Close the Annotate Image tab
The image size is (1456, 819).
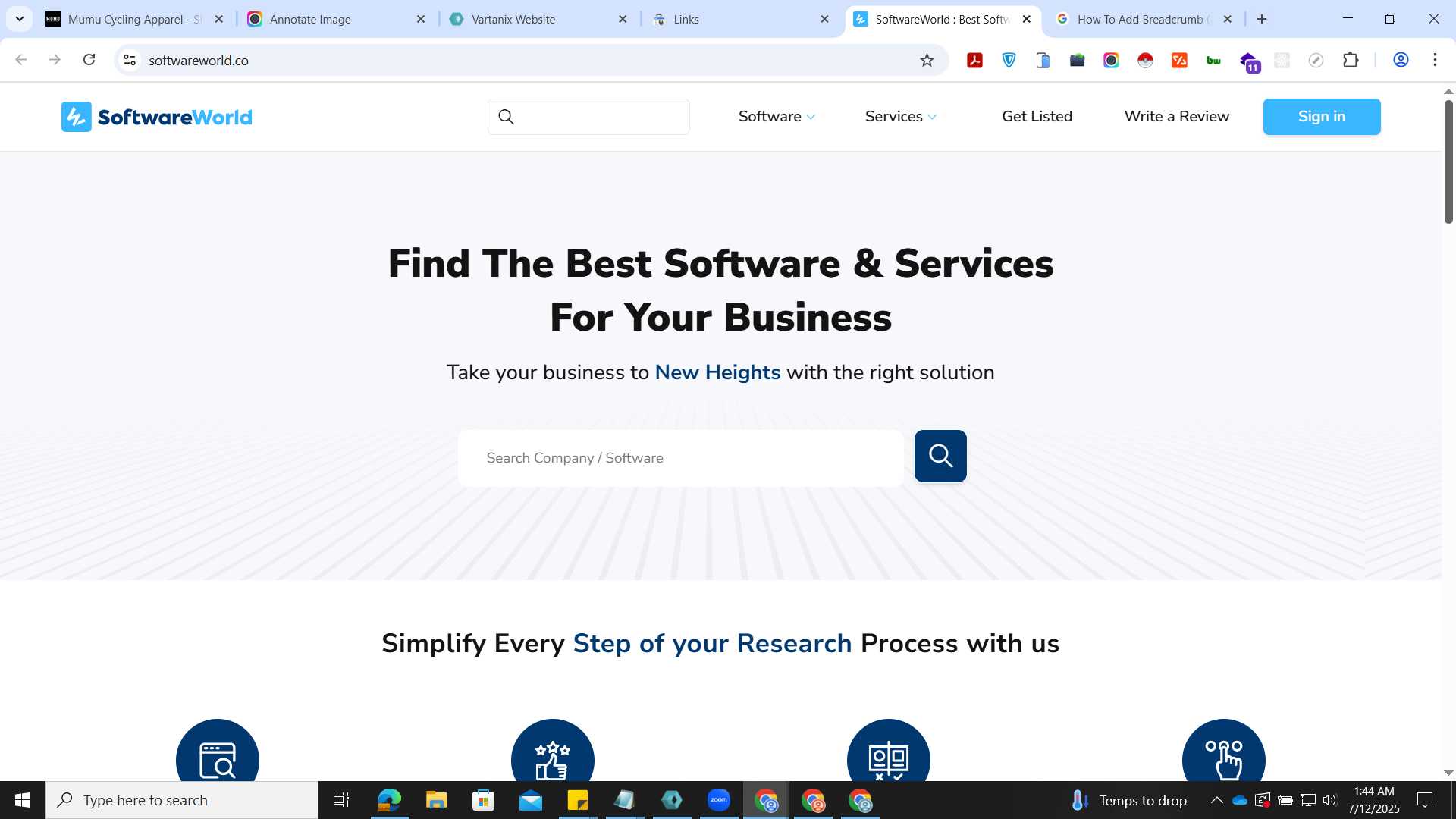(421, 19)
